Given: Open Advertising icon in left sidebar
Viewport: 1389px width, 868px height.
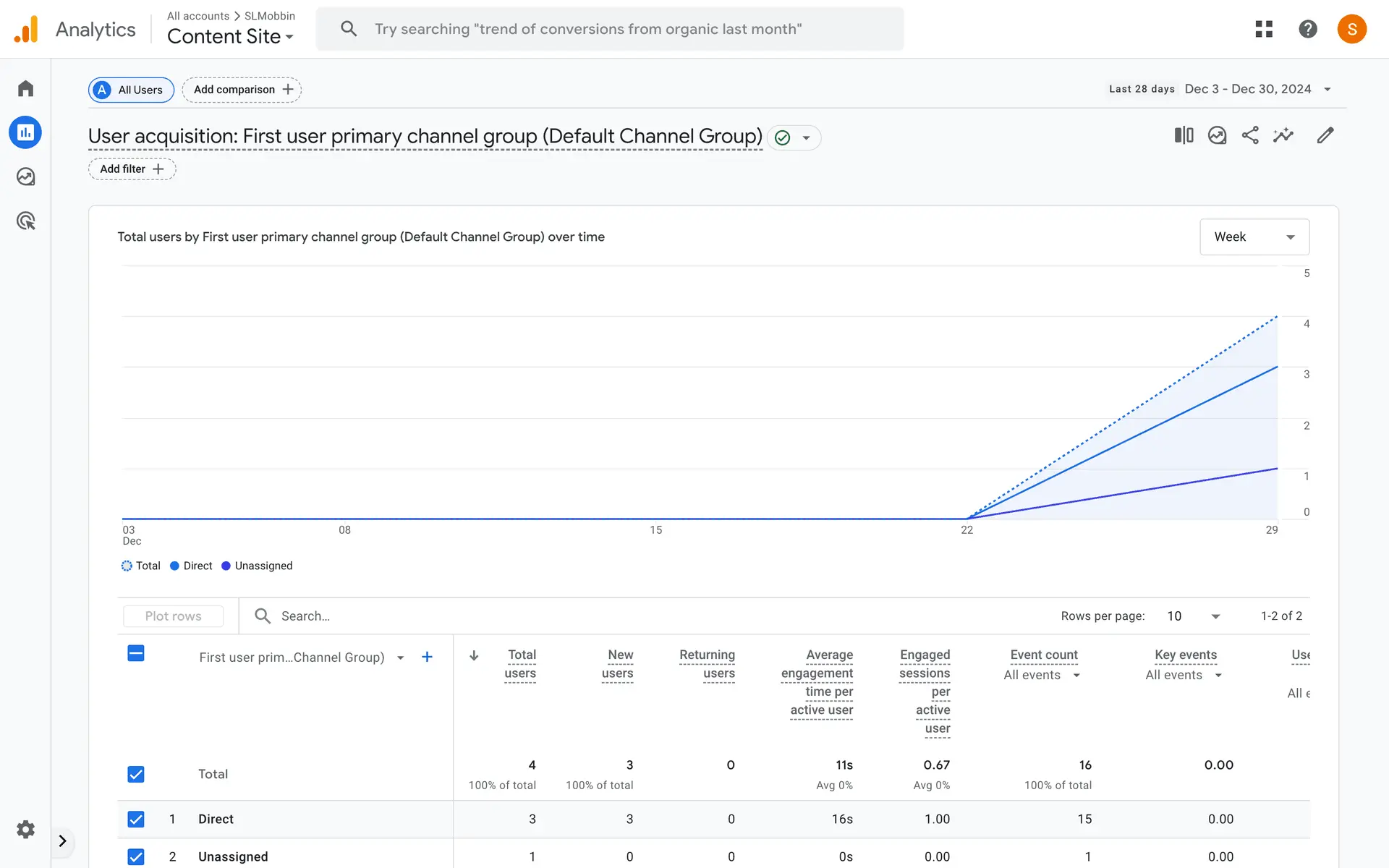Looking at the screenshot, I should coord(25,221).
